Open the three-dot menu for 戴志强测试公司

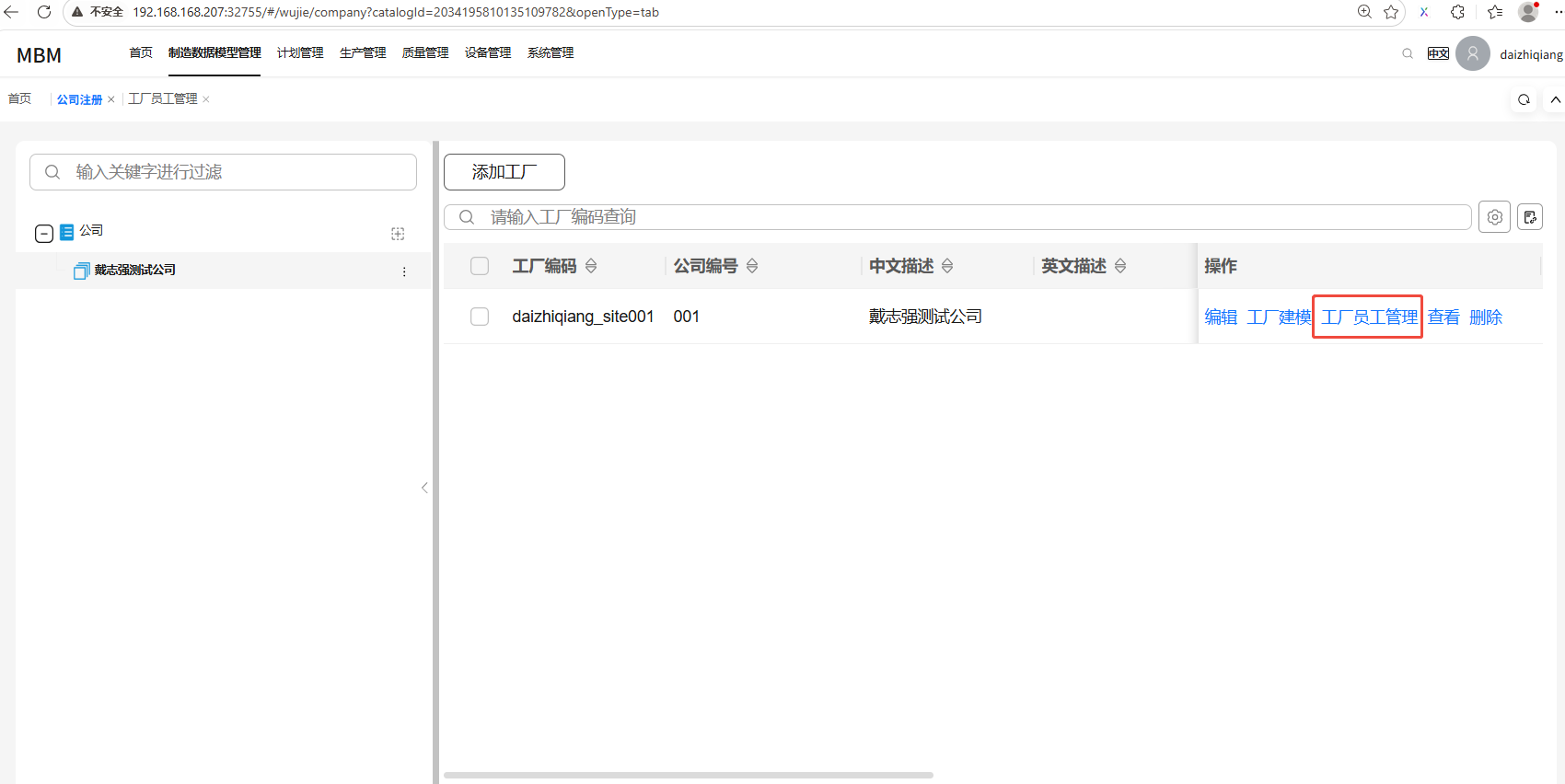pos(404,271)
